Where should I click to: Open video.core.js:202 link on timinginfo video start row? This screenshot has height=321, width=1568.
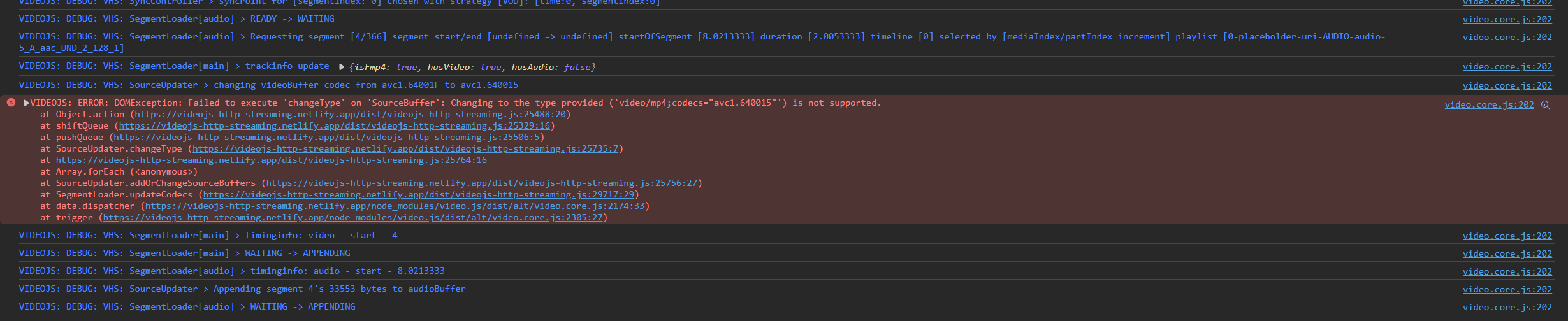1507,236
